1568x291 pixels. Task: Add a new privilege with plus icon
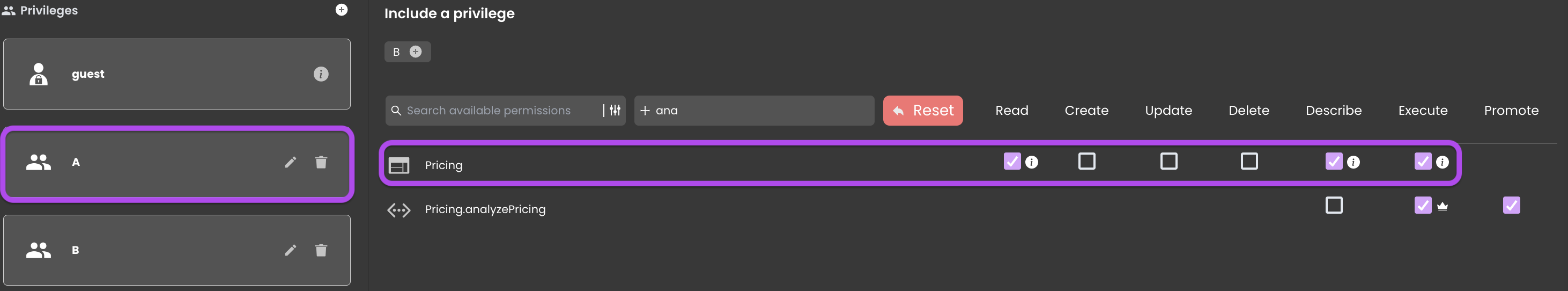[x=342, y=10]
